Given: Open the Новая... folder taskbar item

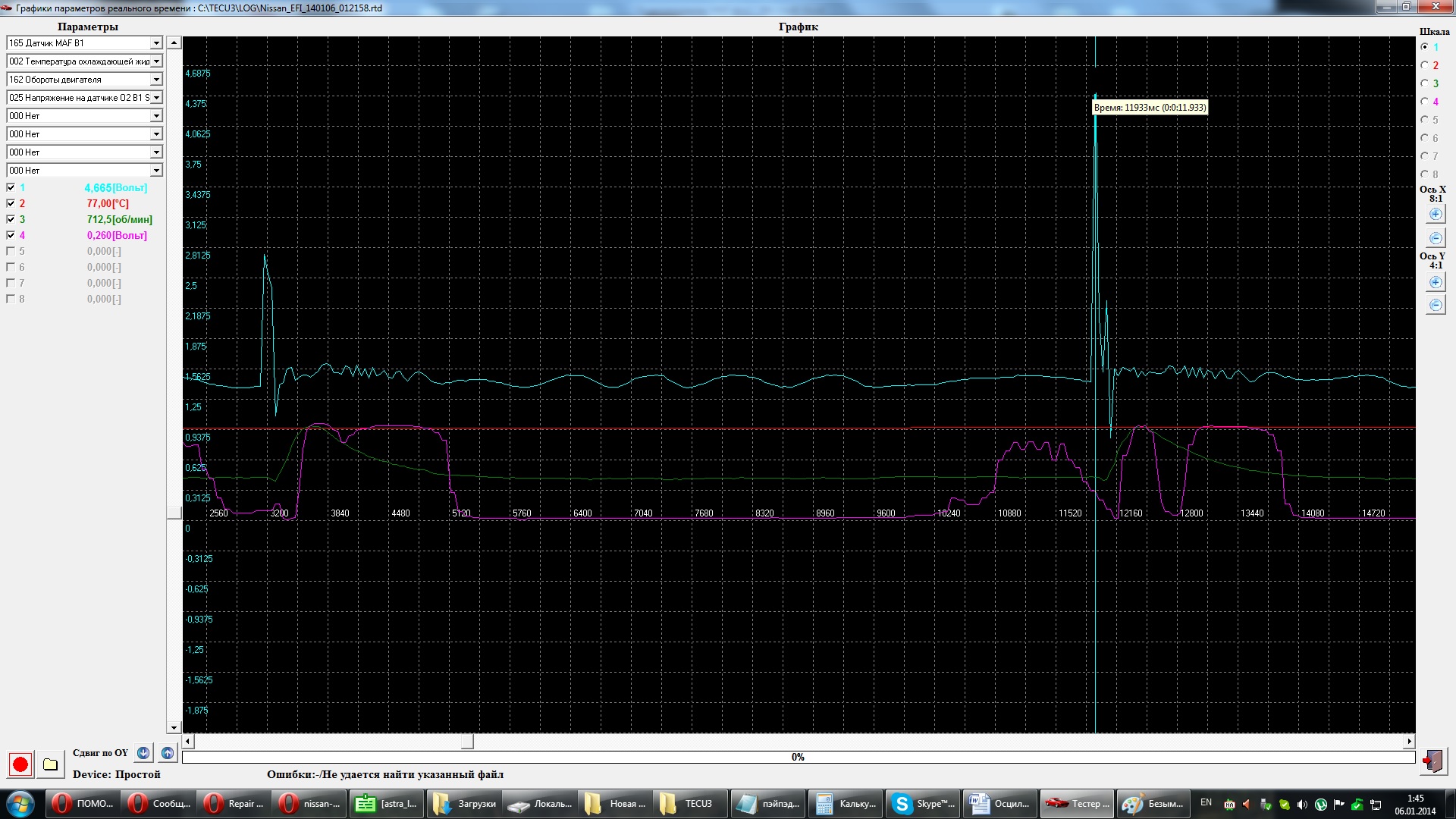Looking at the screenshot, I should pyautogui.click(x=615, y=804).
